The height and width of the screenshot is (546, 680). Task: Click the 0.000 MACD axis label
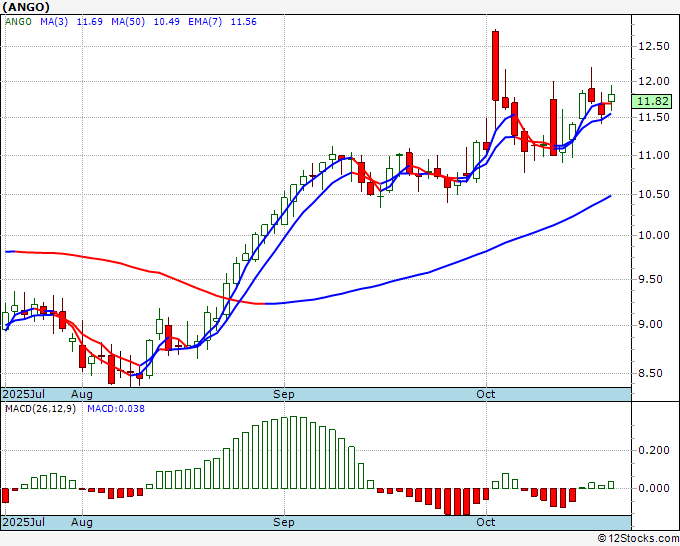(x=654, y=488)
